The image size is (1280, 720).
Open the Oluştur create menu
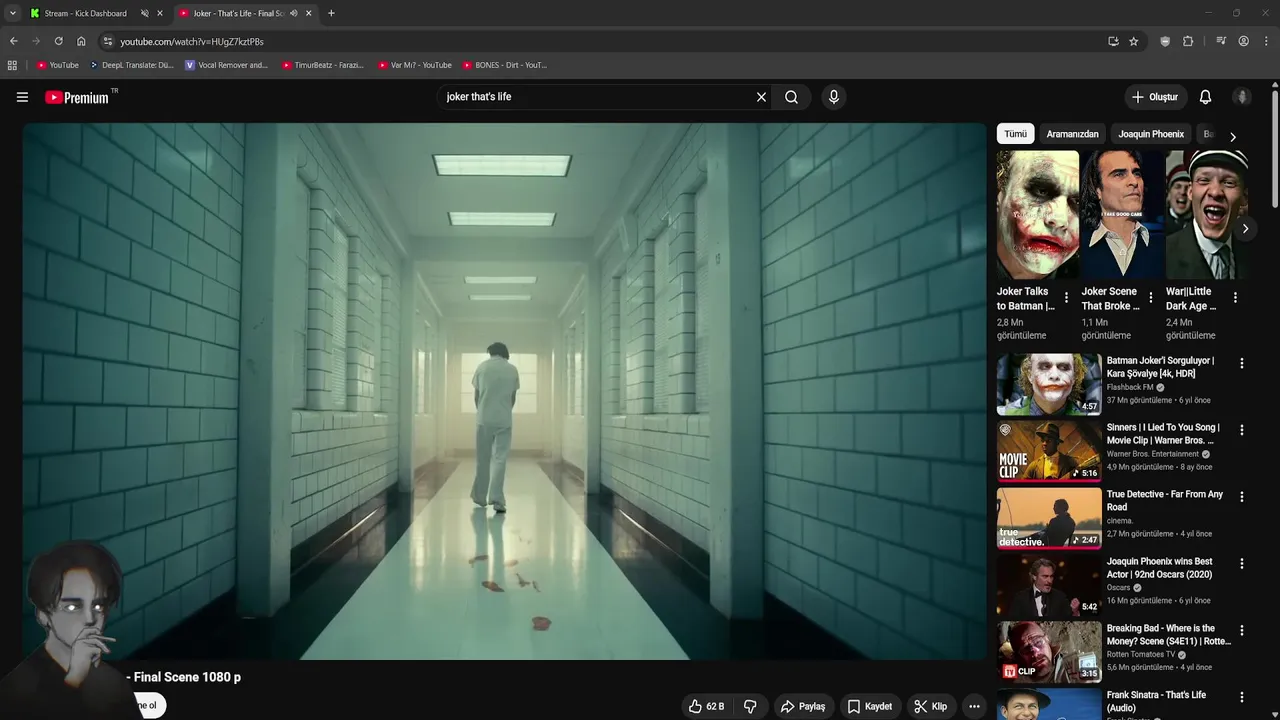coord(1156,97)
